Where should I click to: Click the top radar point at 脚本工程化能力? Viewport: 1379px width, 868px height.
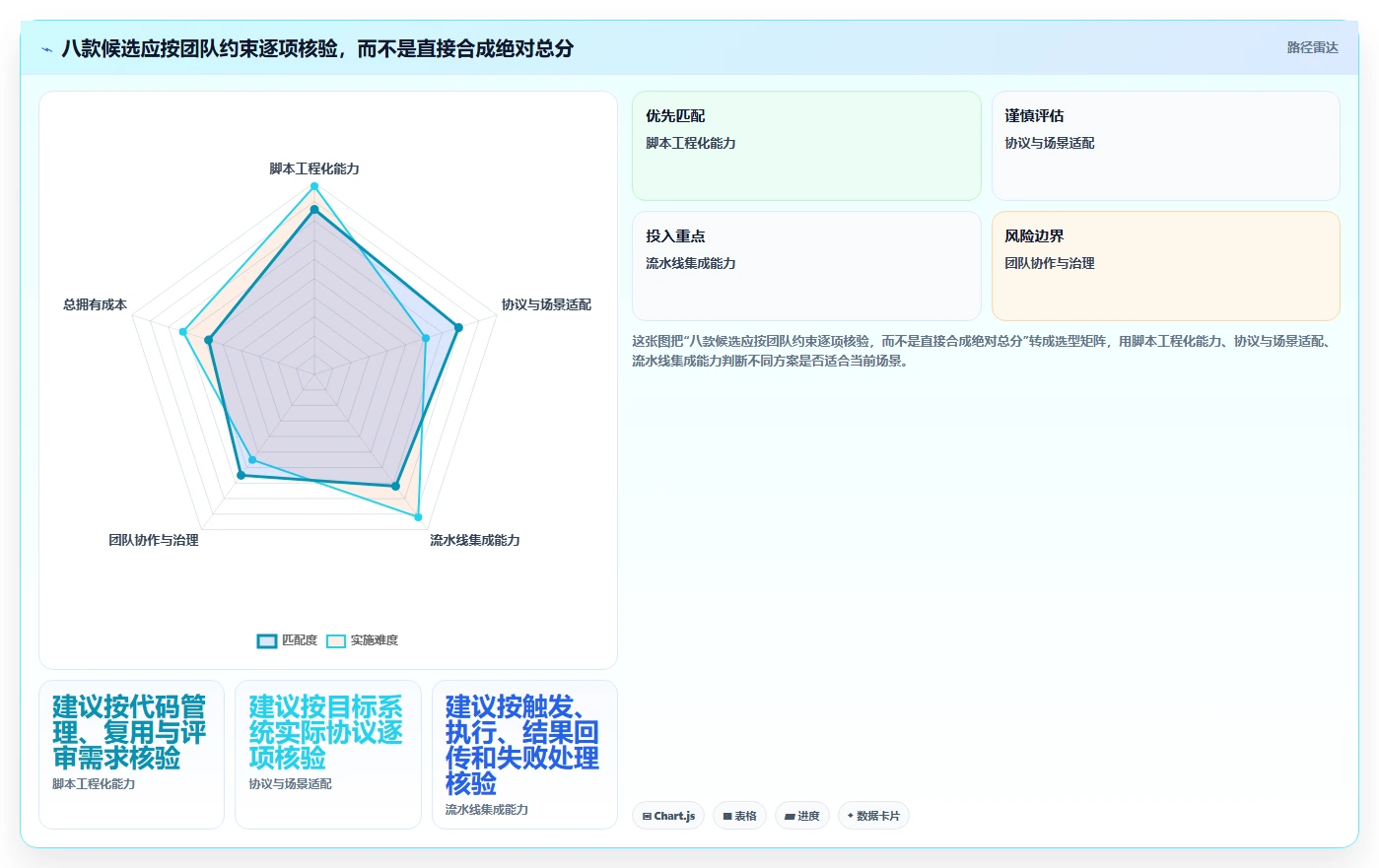coord(314,186)
